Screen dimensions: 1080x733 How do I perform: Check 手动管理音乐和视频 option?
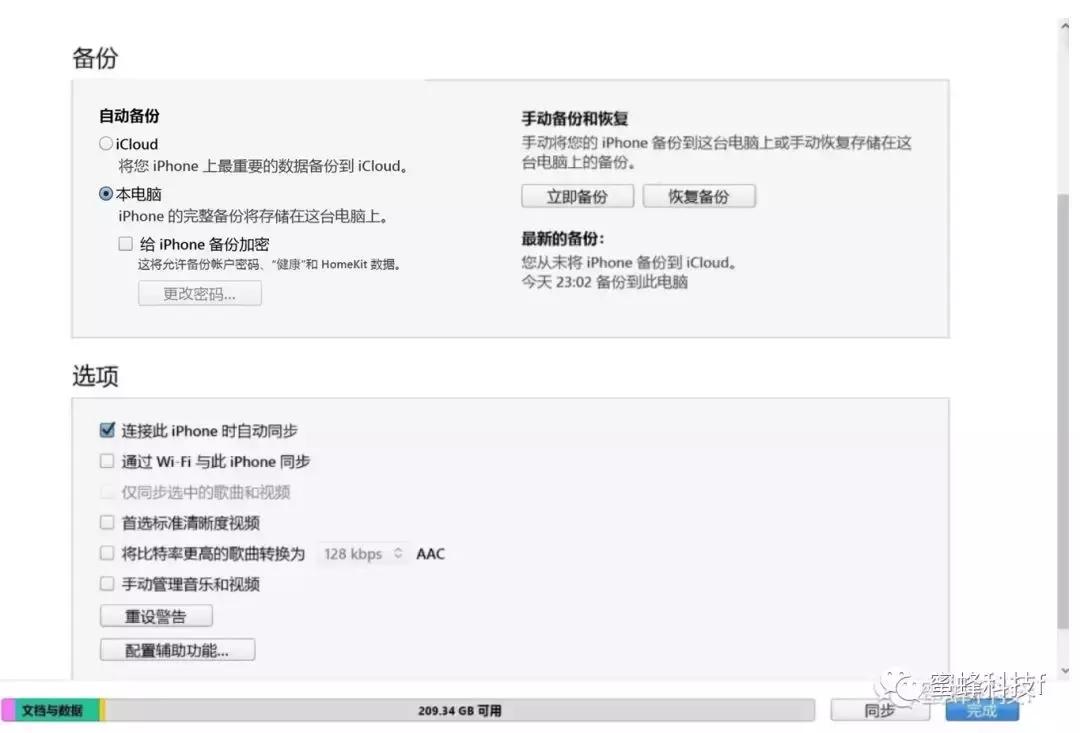tap(107, 584)
